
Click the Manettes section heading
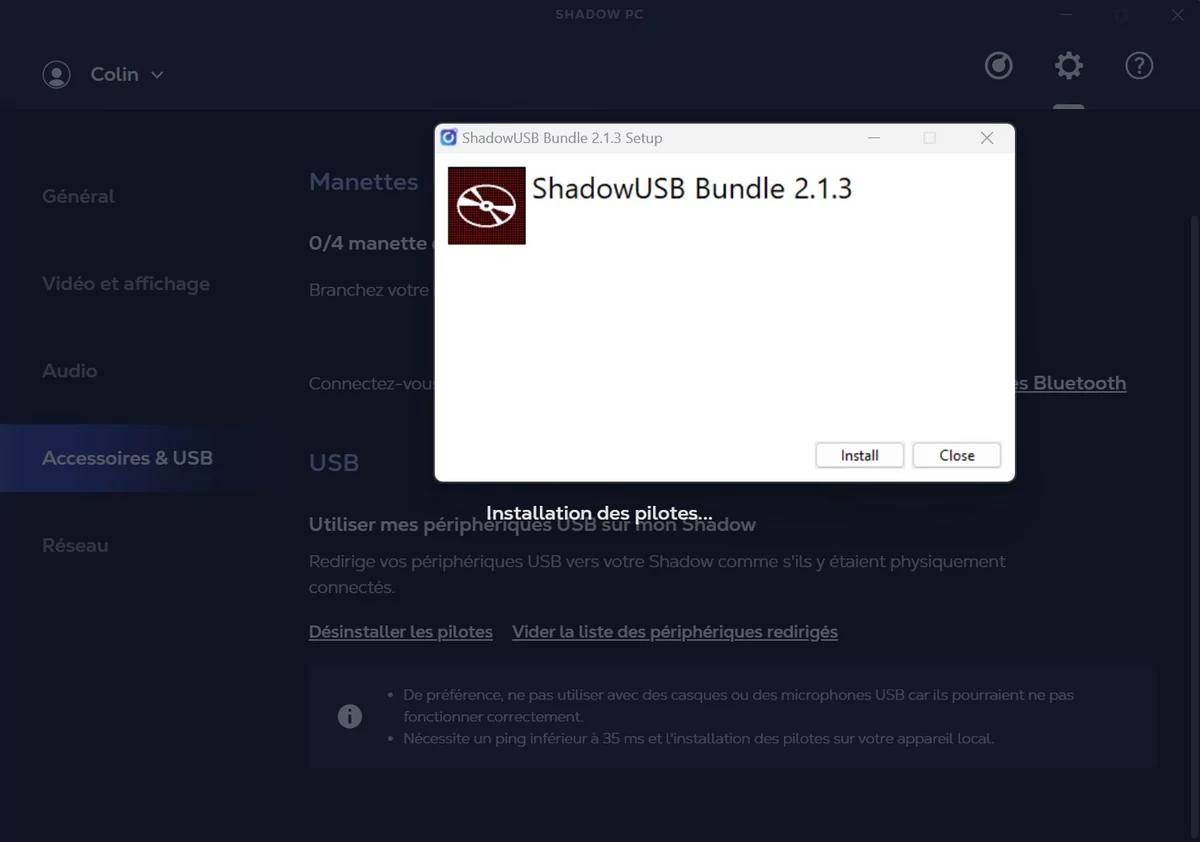[x=364, y=182]
